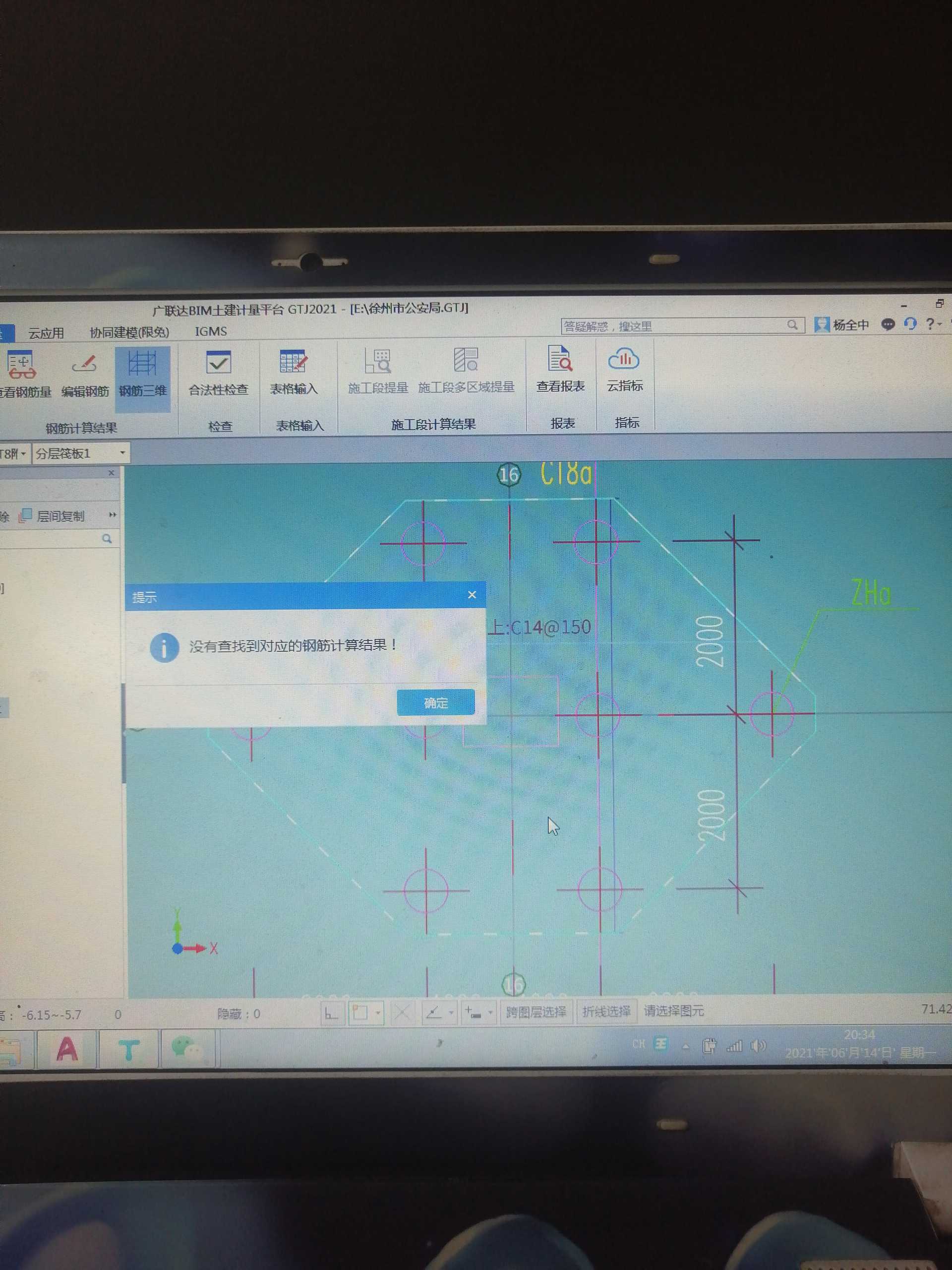Click the search magnifier in the help box
The height and width of the screenshot is (1270, 952).
pos(792,325)
